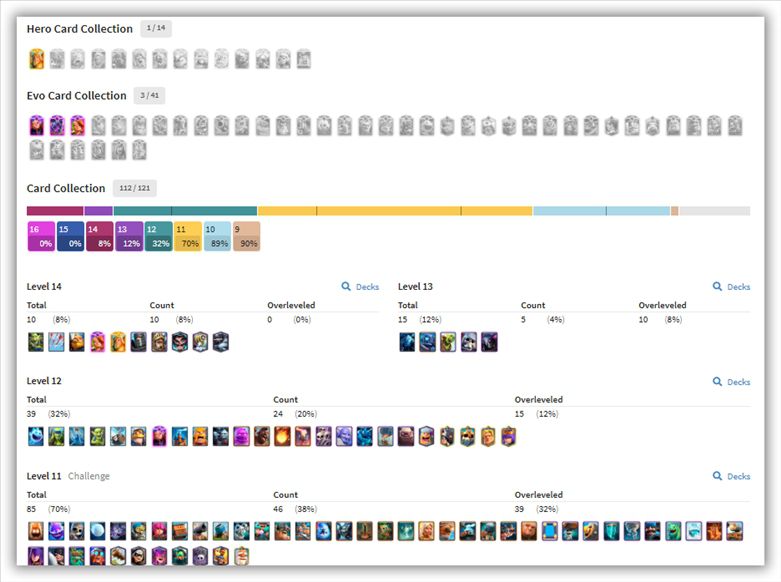Viewport: 781px width, 582px height.
Task: Open the pink-haired Archers card in Level 11
Action: pos(159,531)
